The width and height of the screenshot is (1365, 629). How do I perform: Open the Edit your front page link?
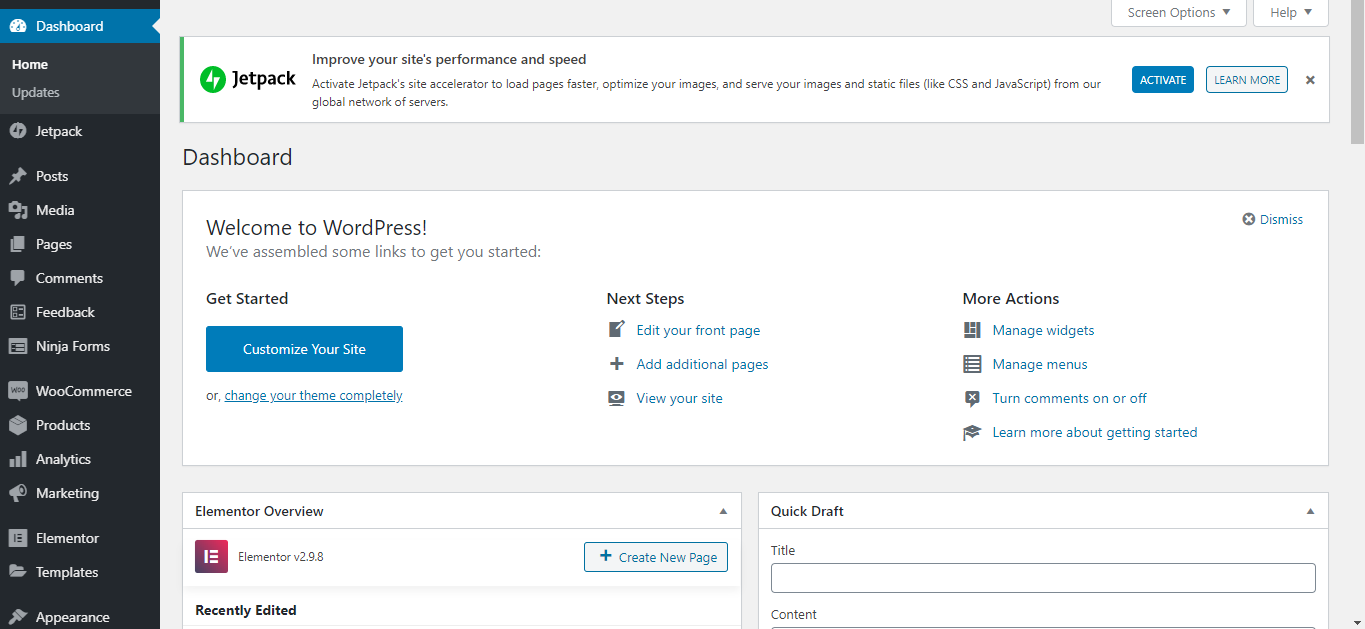click(x=698, y=330)
